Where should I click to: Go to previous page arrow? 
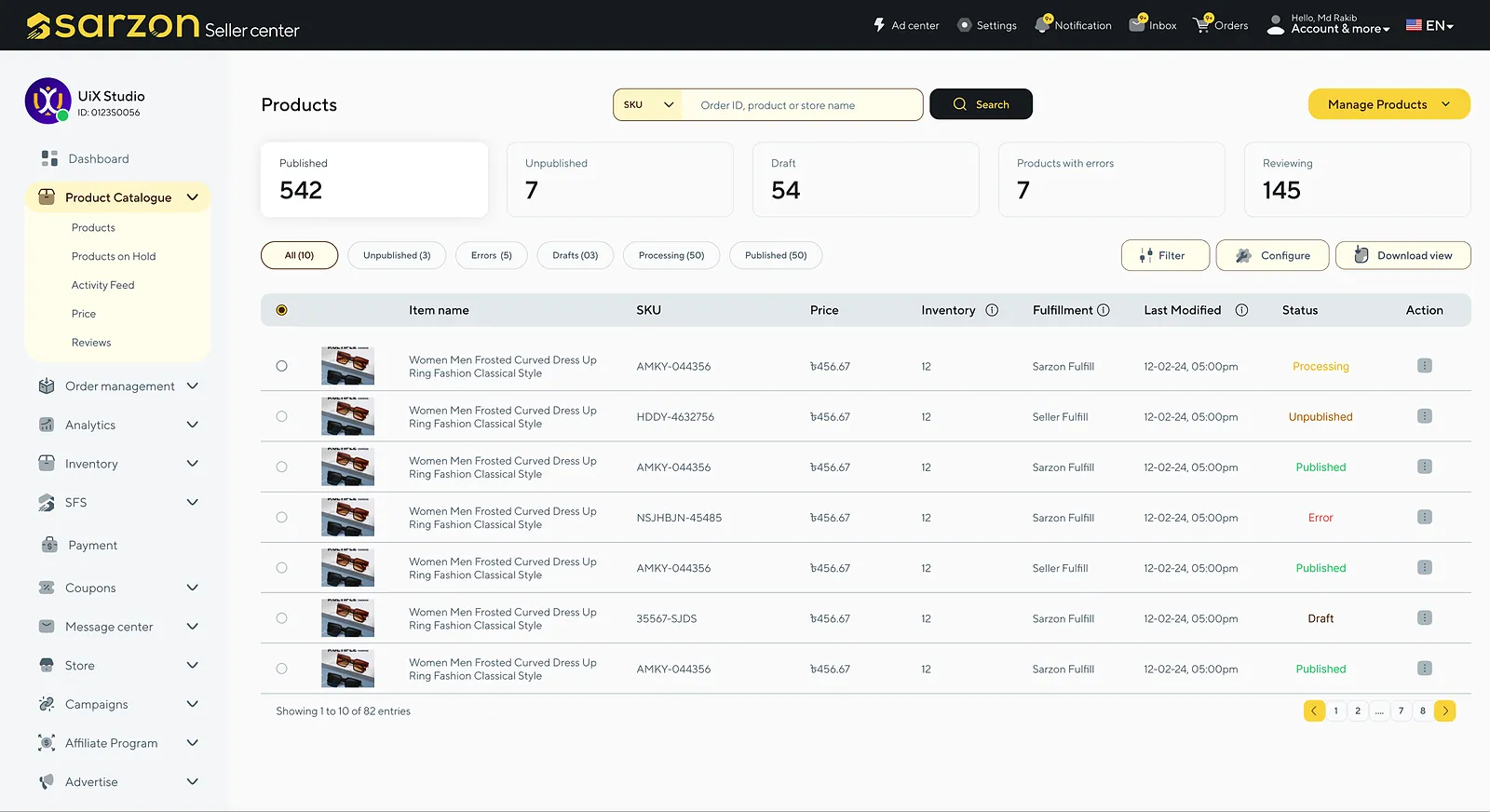(x=1314, y=710)
